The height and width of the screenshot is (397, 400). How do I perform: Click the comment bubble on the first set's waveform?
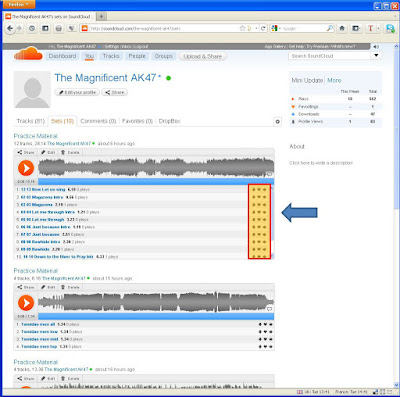click(269, 173)
